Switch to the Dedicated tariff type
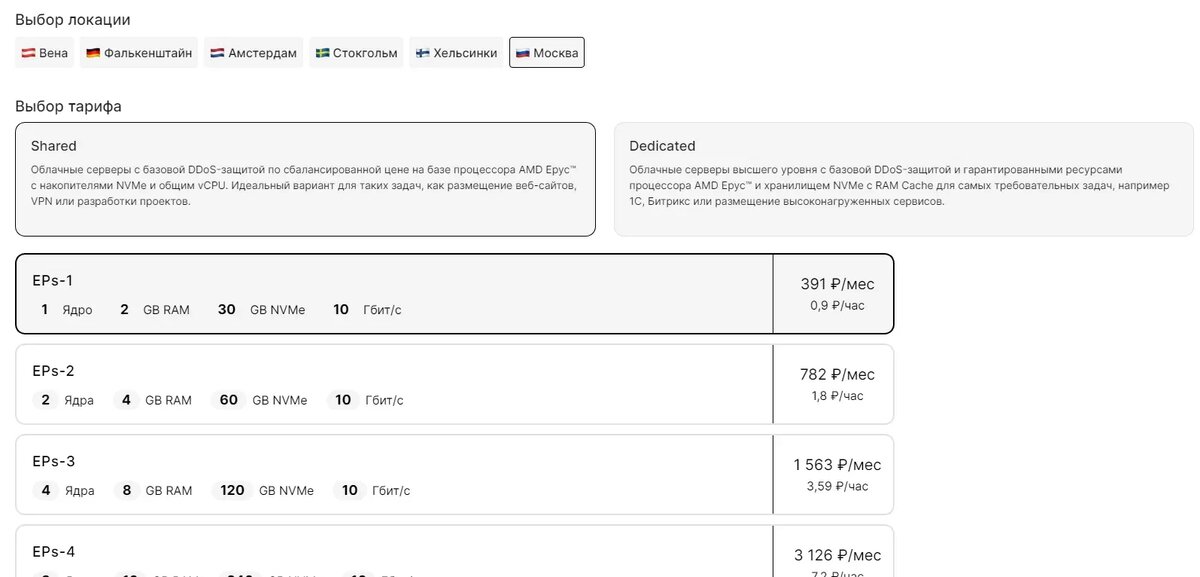Image resolution: width=1200 pixels, height=577 pixels. pyautogui.click(x=904, y=179)
